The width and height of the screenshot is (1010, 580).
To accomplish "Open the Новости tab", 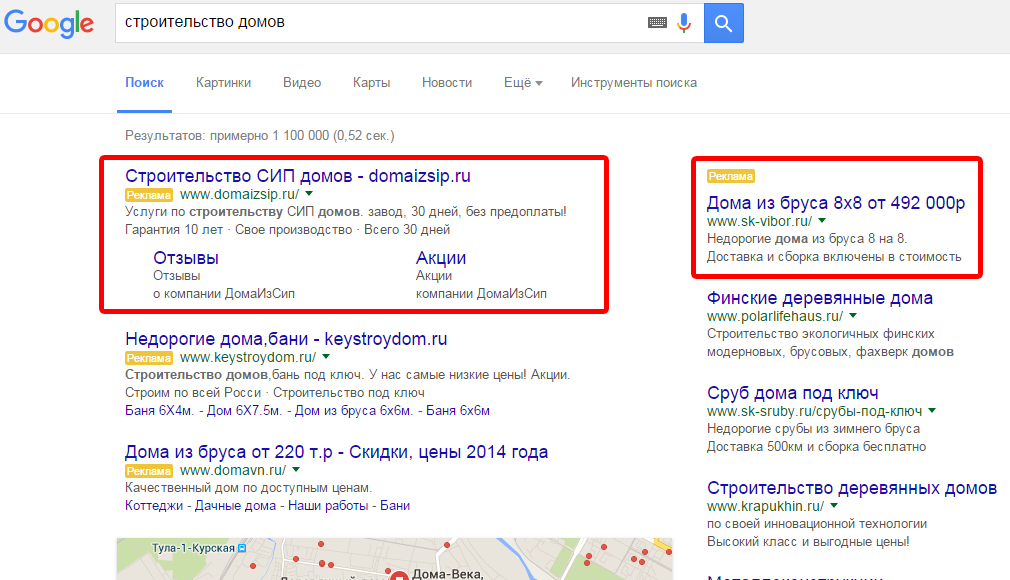I will click(x=447, y=83).
